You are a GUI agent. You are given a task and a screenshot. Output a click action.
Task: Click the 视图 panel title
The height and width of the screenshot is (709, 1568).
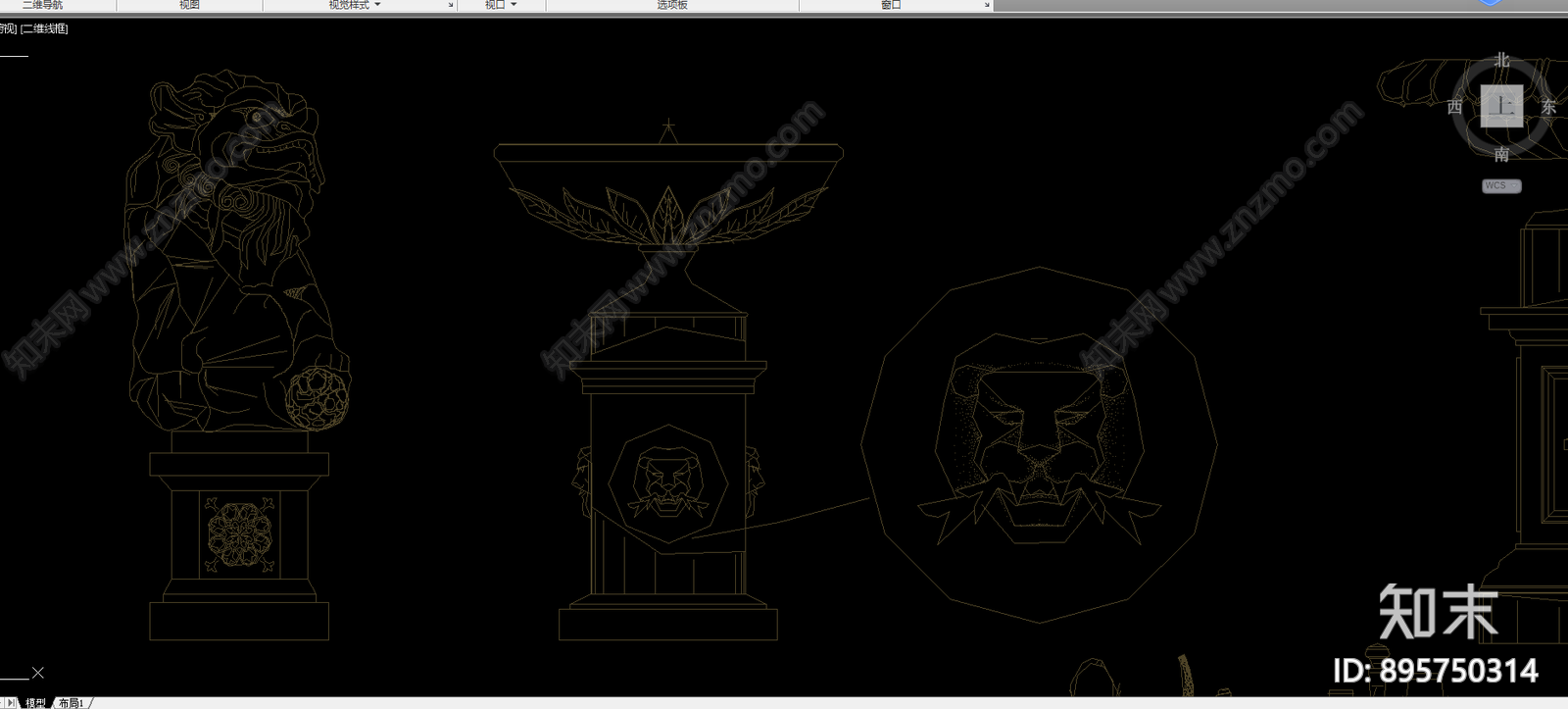click(189, 5)
